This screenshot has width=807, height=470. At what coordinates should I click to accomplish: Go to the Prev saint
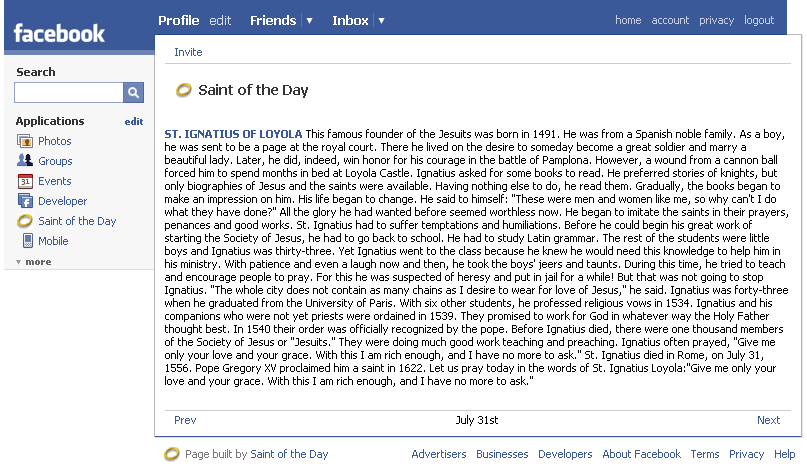[185, 420]
